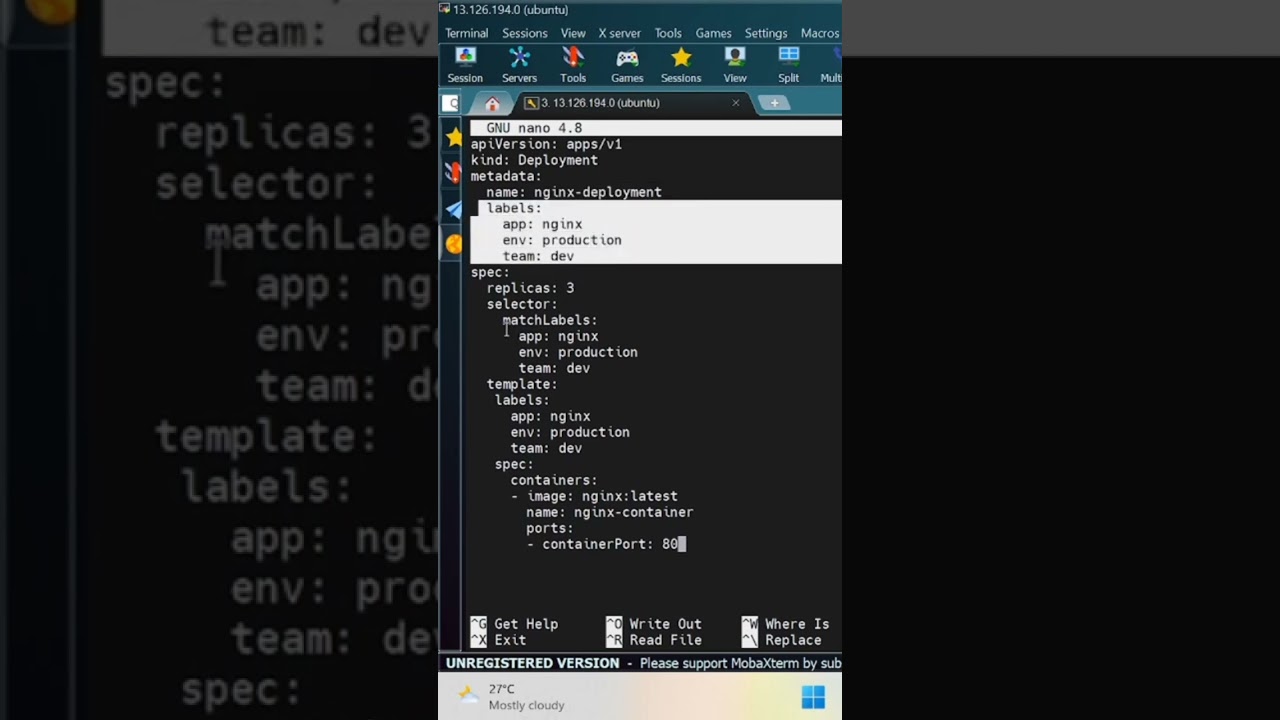The height and width of the screenshot is (720, 1280).
Task: Click the UNREGISTERED VERSION support banner
Action: click(641, 663)
